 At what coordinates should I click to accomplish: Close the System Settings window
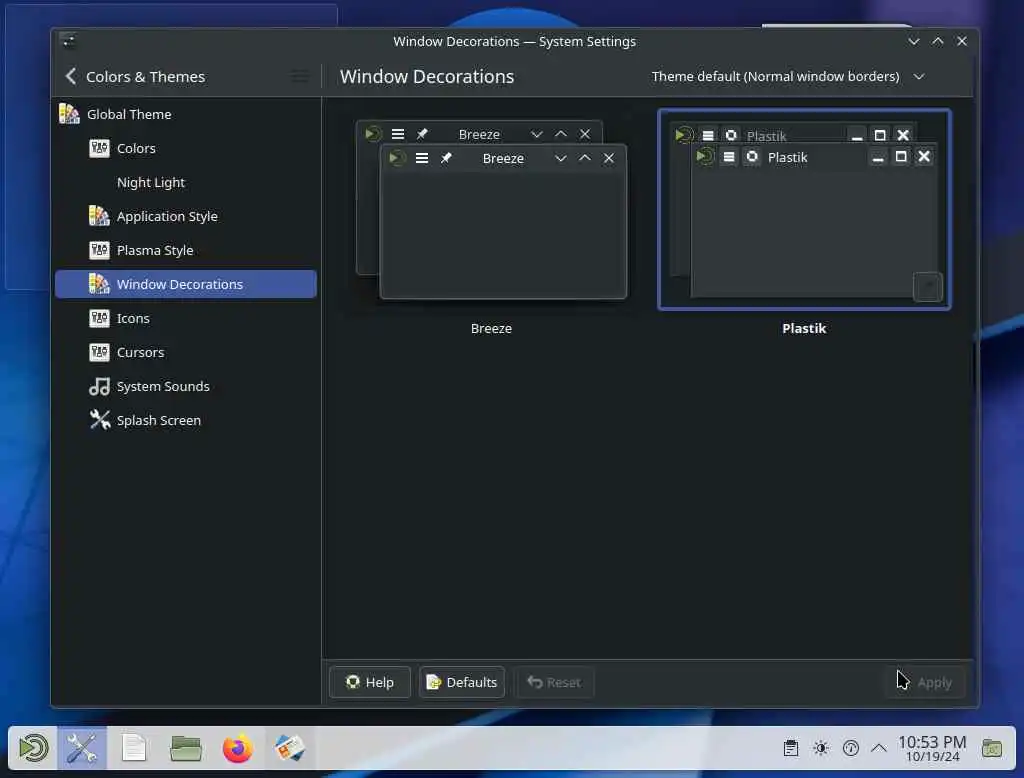click(x=962, y=41)
